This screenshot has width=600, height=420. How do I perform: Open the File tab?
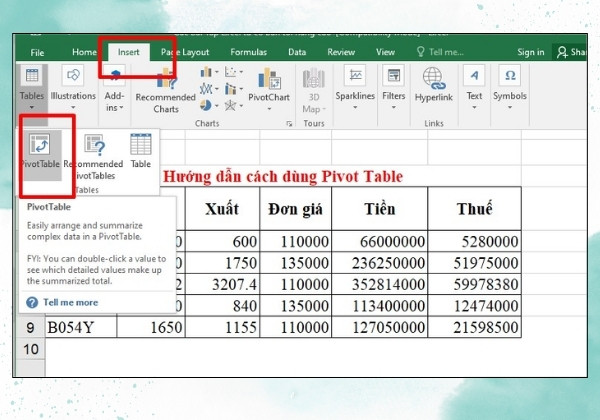click(37, 52)
